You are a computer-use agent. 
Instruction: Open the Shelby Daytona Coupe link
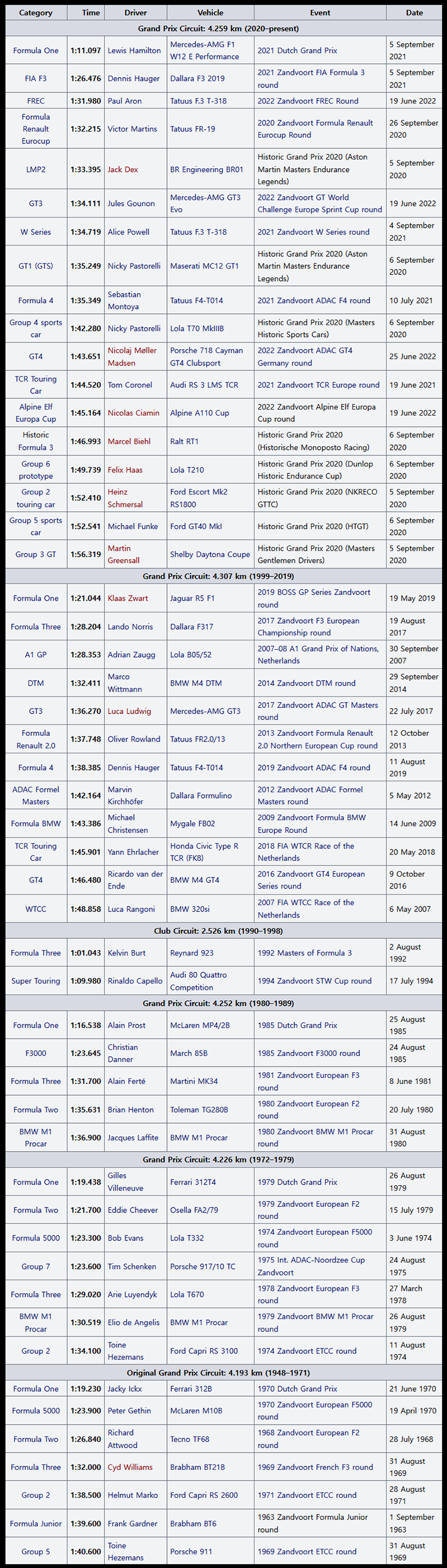click(x=210, y=555)
